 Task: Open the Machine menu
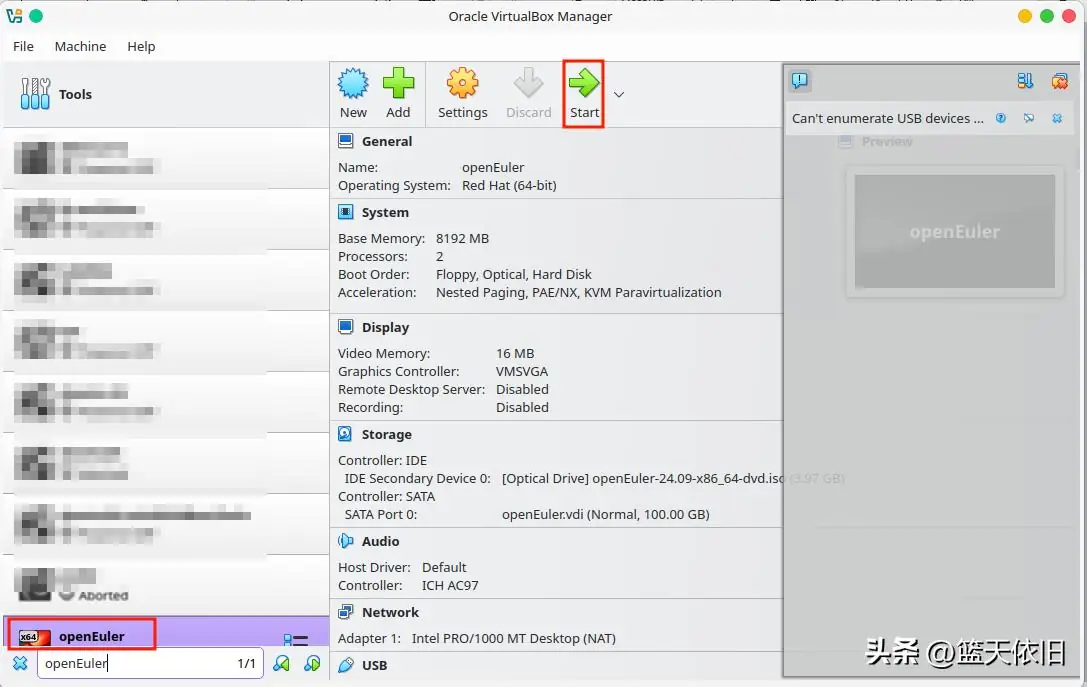point(80,46)
